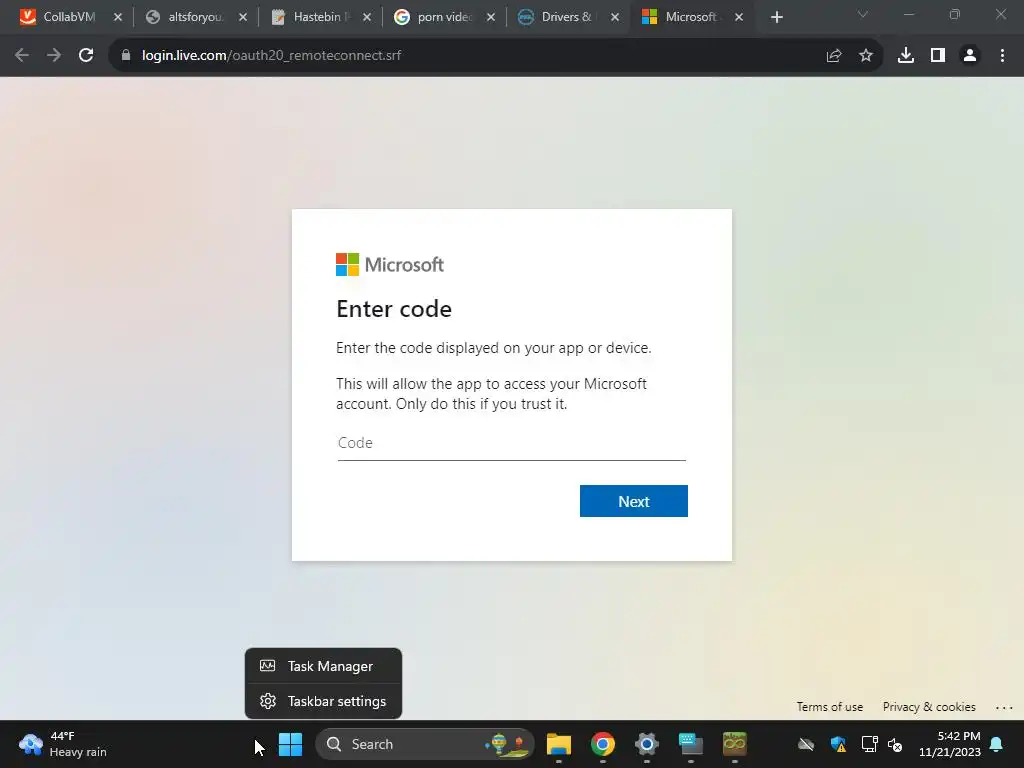Go forward using the browser forward arrow
This screenshot has height=768, width=1024.
pos(54,56)
